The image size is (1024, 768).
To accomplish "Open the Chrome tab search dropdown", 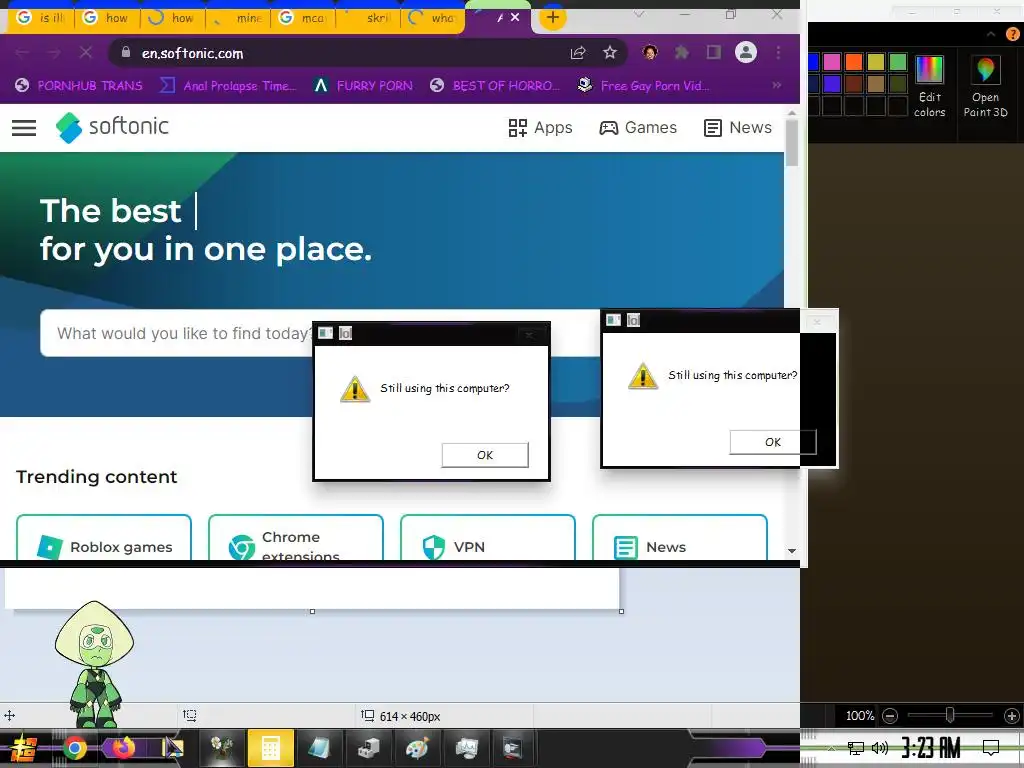I will pos(639,14).
